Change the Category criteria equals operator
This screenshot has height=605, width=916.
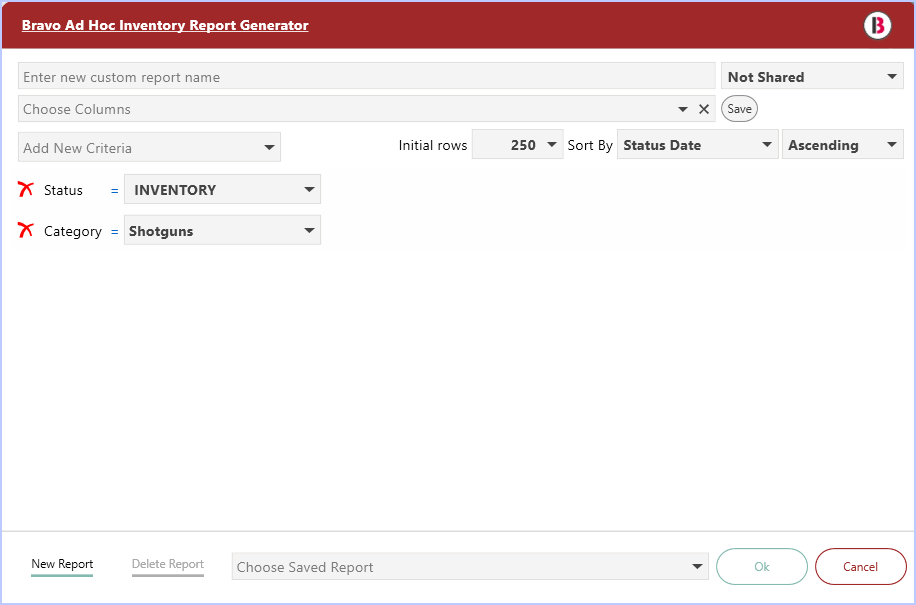tap(114, 232)
